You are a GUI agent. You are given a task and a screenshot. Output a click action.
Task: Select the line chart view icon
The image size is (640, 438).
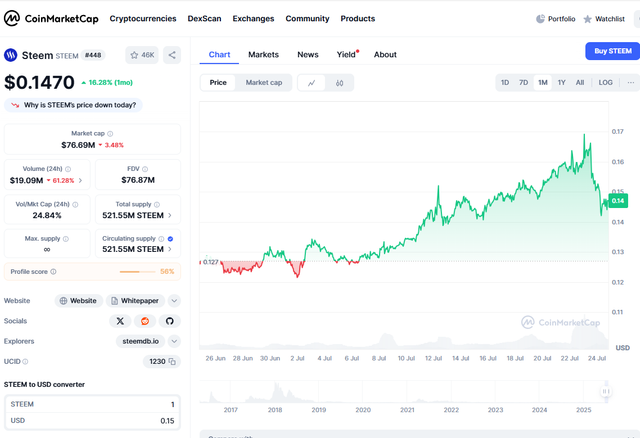click(x=311, y=83)
